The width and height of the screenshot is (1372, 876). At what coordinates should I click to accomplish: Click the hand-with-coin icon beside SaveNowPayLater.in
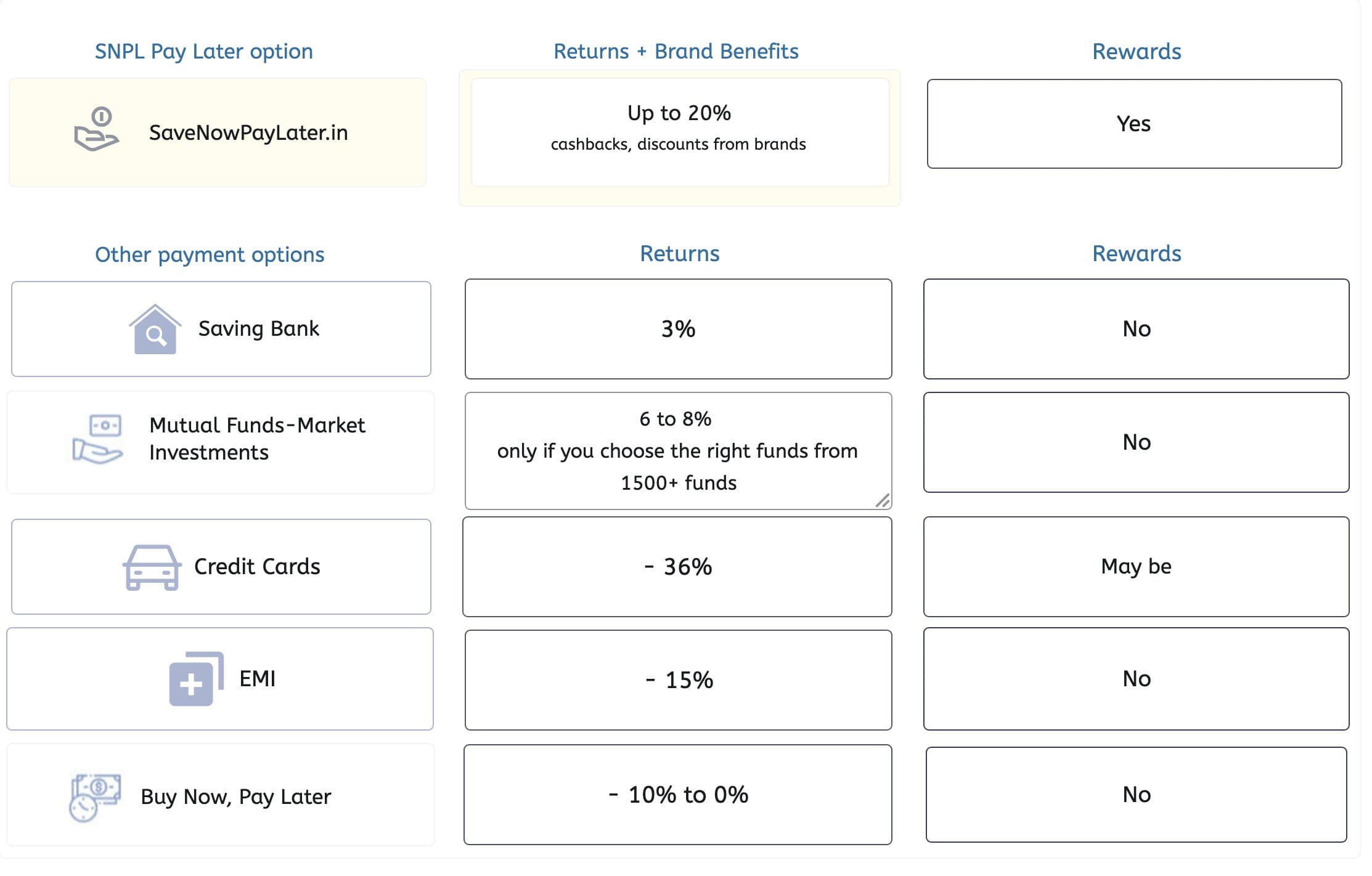point(97,129)
